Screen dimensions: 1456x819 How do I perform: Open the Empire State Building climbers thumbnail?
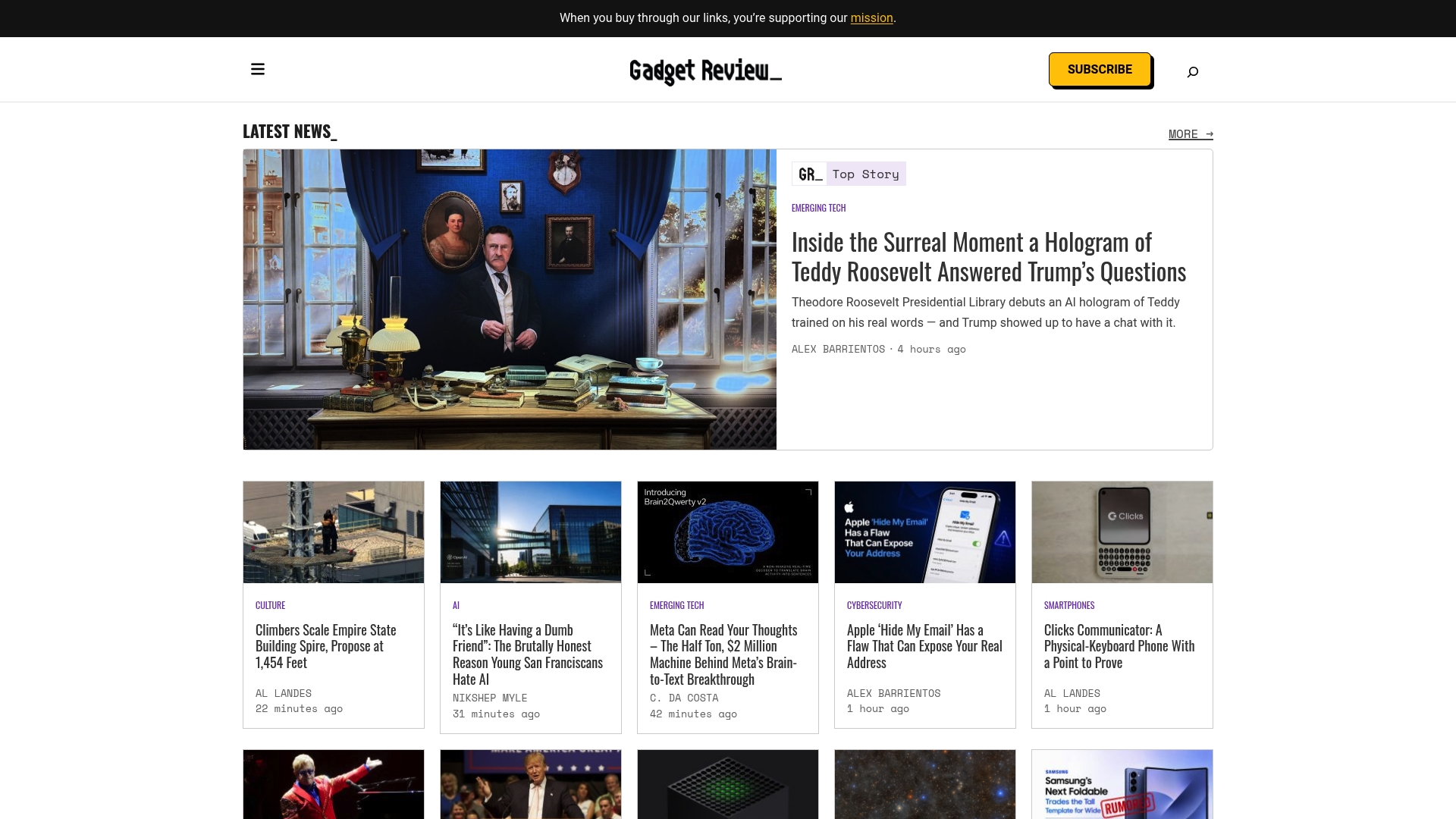(x=334, y=532)
